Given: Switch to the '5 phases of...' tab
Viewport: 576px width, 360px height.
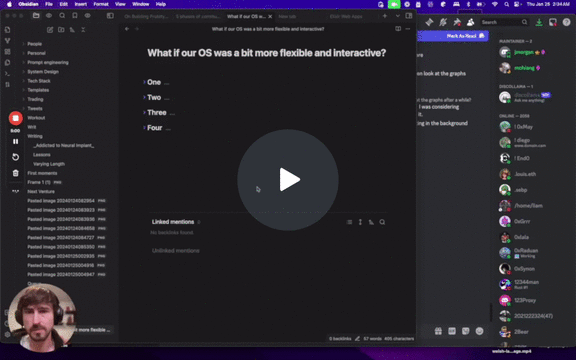Looking at the screenshot, I should coord(198,17).
